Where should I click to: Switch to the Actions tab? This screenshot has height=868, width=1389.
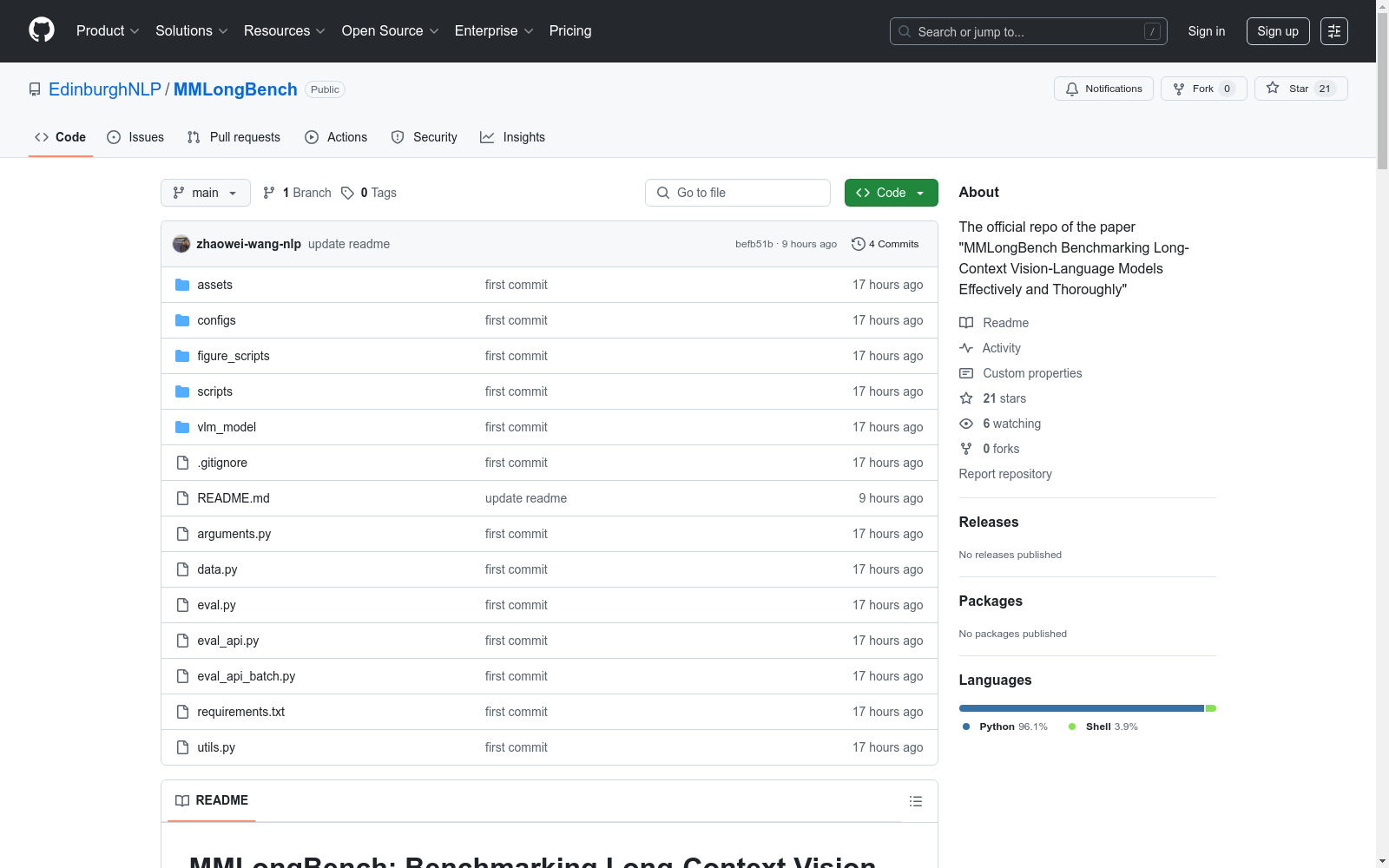(336, 137)
